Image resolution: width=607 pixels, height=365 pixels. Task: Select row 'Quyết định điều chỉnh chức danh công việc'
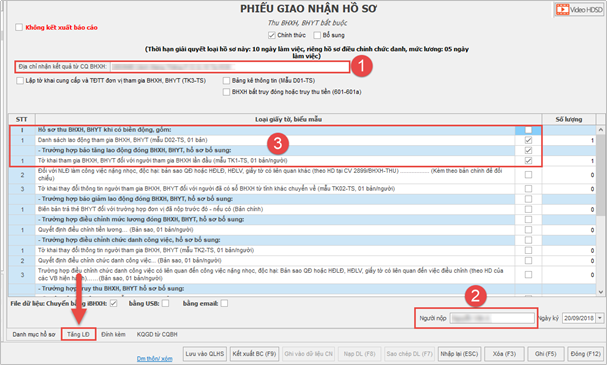[302, 260]
